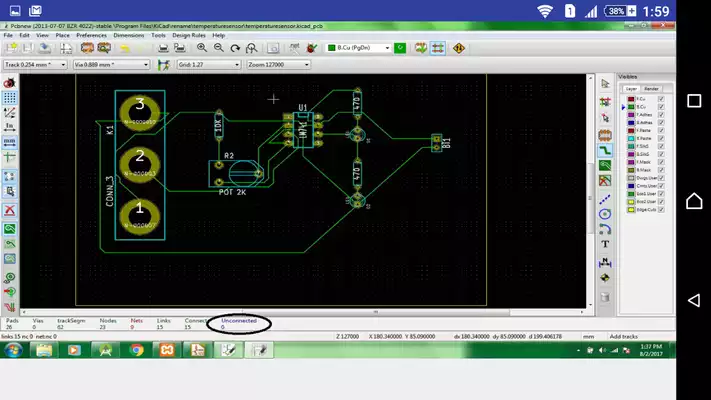Click the Save board icon
Screen dimensions: 711x400
pyautogui.click(x=28, y=48)
